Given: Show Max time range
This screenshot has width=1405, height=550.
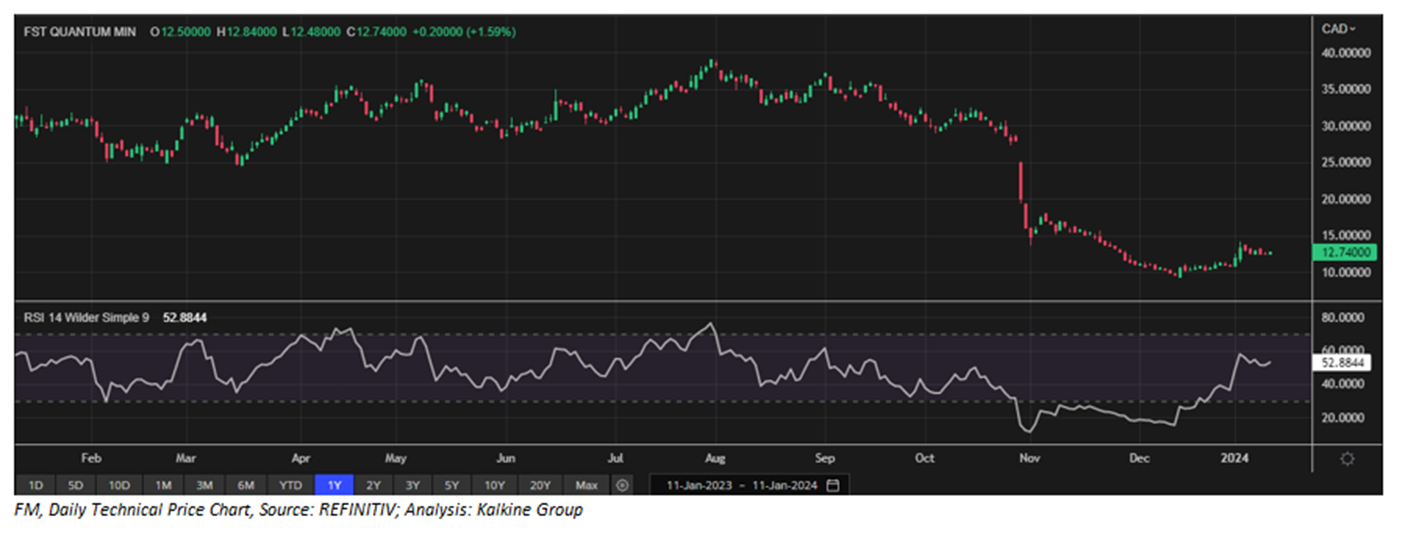Looking at the screenshot, I should pos(586,485).
